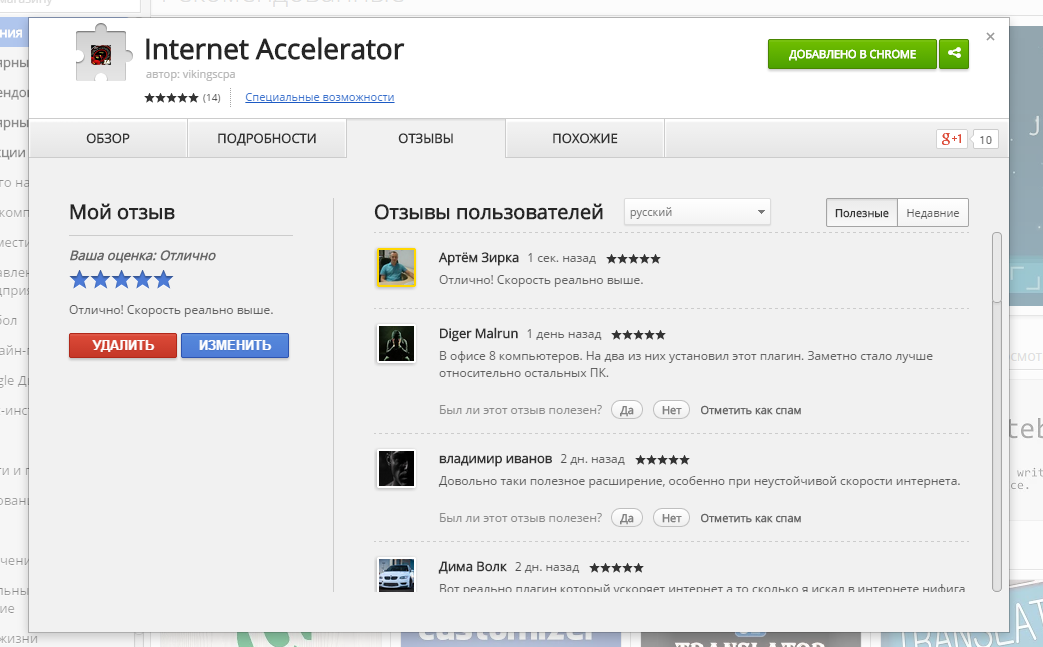Open the Дима Волк reviewer name
Image resolution: width=1043 pixels, height=647 pixels.
[473, 567]
